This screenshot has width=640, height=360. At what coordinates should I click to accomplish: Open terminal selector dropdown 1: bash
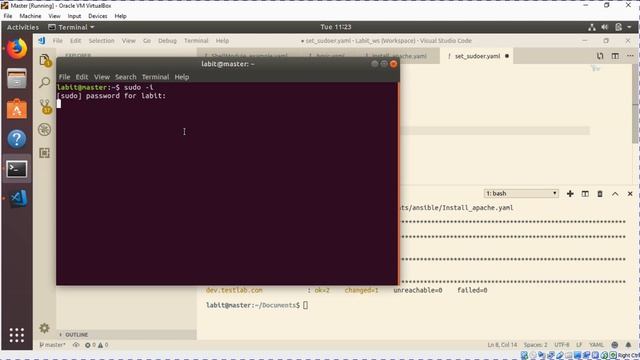tap(521, 193)
